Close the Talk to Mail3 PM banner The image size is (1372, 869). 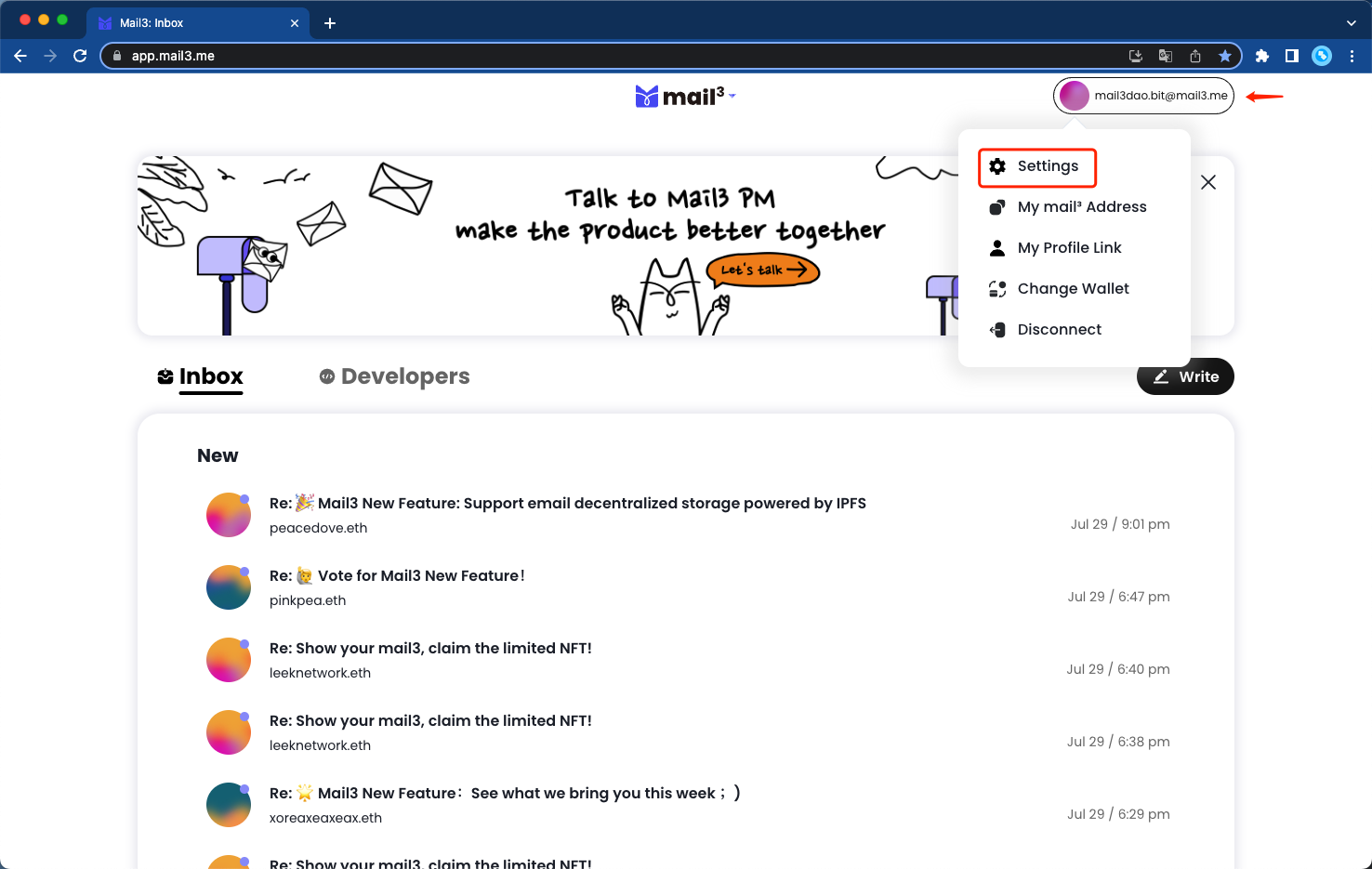(x=1208, y=182)
